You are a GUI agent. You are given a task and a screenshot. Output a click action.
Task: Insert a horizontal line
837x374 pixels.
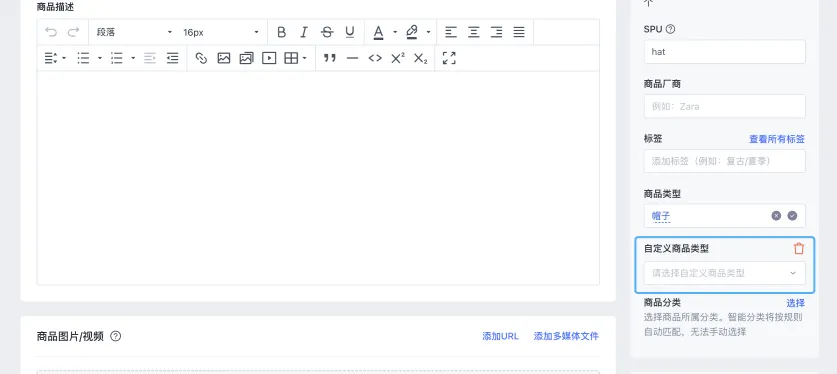(352, 58)
